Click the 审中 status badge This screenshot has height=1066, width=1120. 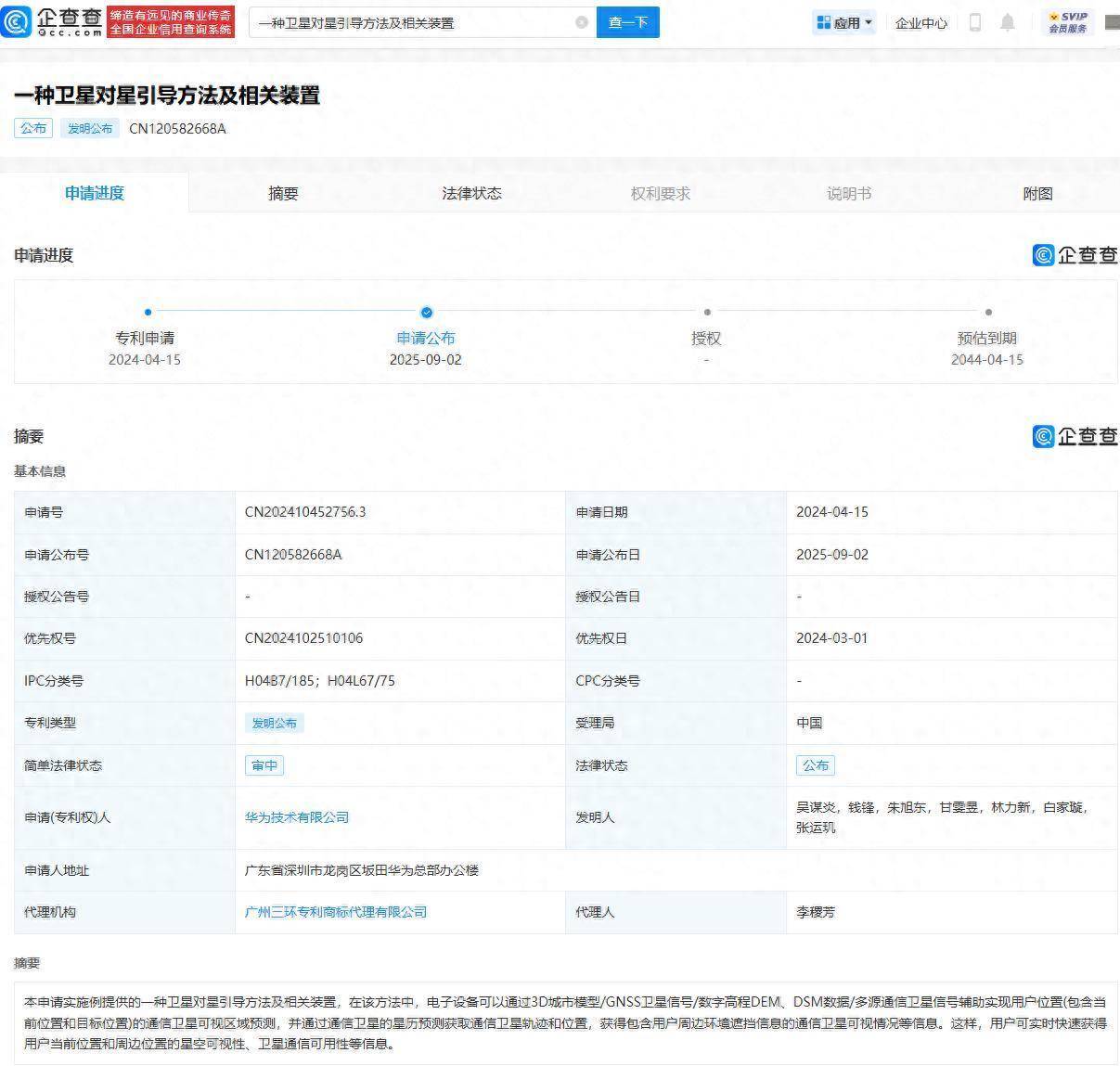264,765
